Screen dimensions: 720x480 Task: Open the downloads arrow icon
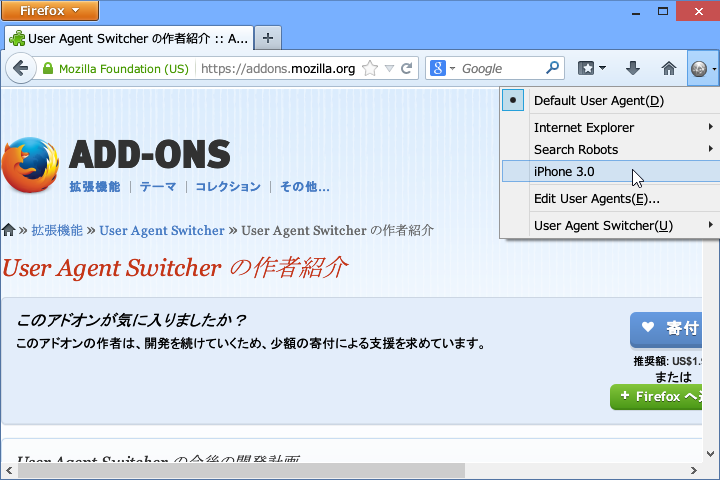tap(633, 68)
